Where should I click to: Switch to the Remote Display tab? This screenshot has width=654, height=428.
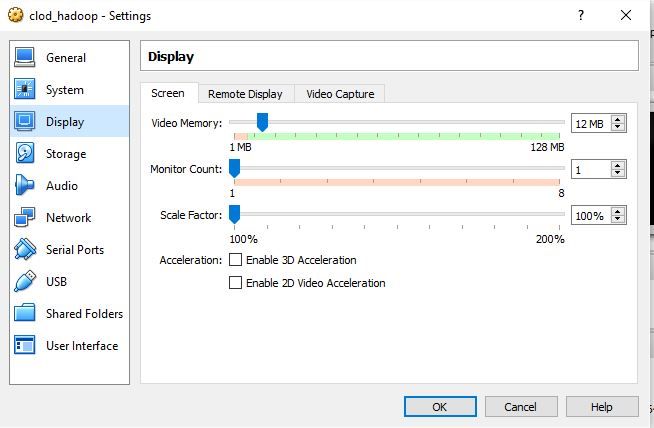point(245,94)
